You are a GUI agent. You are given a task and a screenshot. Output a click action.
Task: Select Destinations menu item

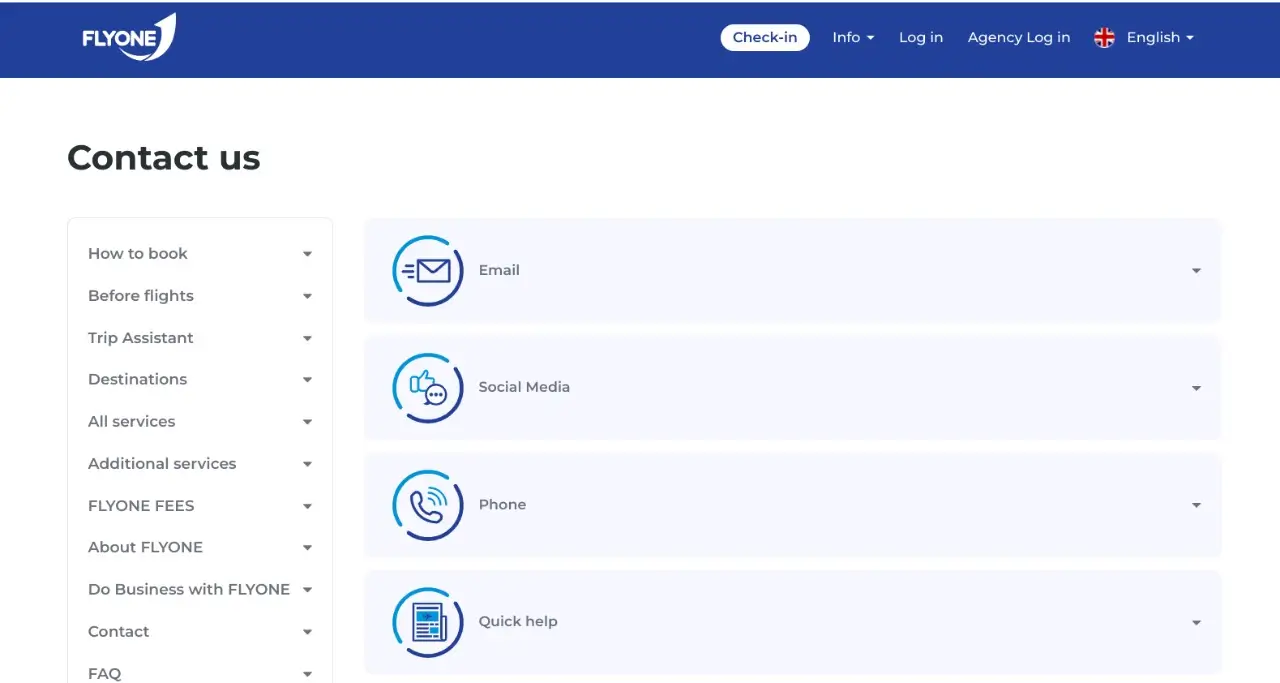point(138,379)
